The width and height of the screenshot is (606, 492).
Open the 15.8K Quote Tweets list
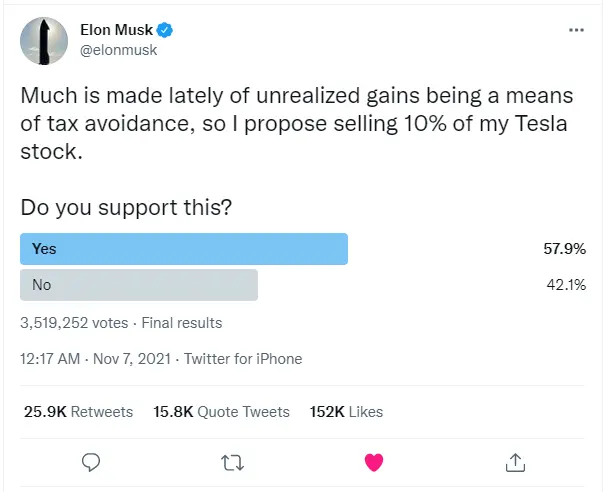(221, 412)
